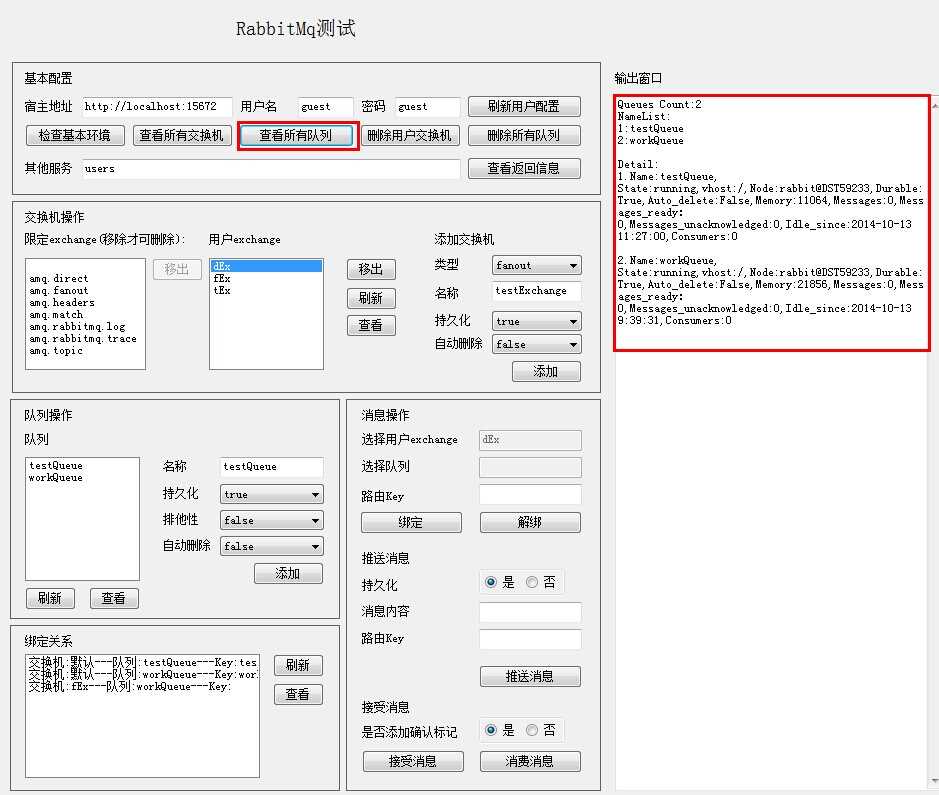Focus 路由Key field under 推送消息
Image resolution: width=939 pixels, height=795 pixels.
(x=530, y=639)
